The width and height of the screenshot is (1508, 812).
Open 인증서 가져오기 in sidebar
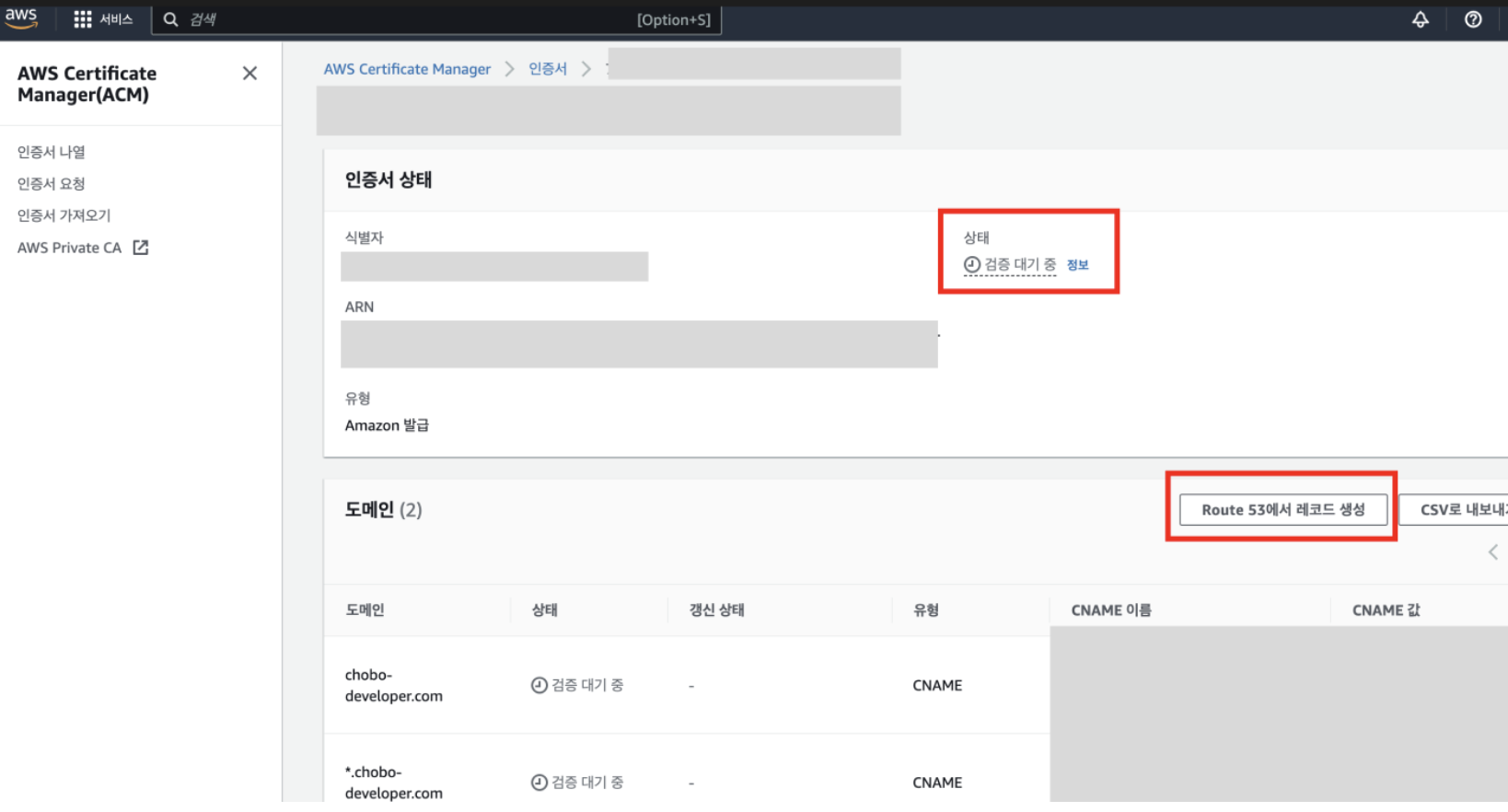pos(64,215)
